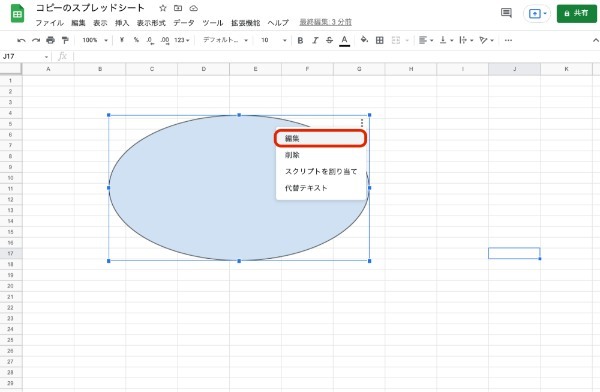
Task: Click the Google Sheets home icon
Action: [17, 13]
